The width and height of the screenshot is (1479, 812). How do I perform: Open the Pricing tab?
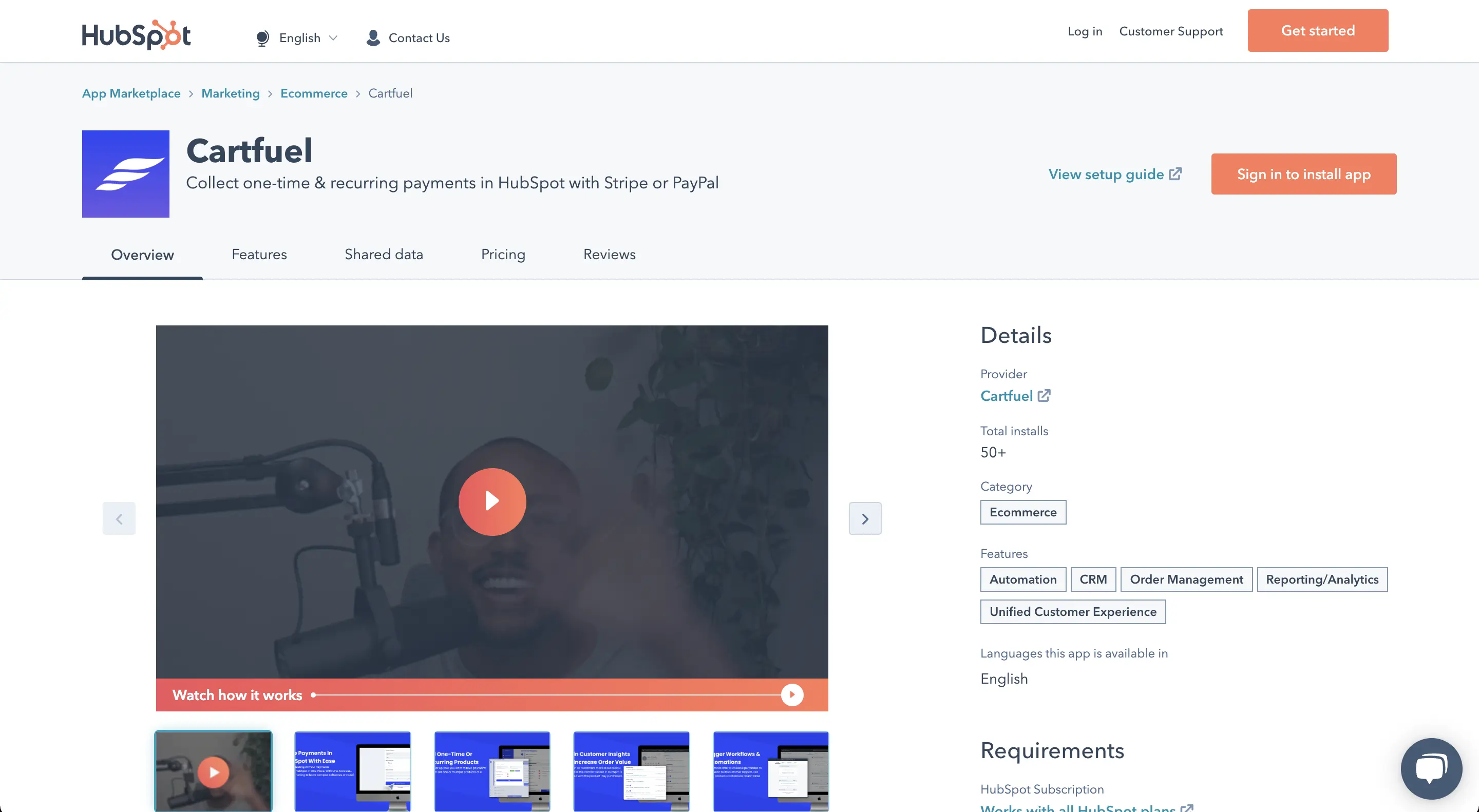(x=503, y=254)
